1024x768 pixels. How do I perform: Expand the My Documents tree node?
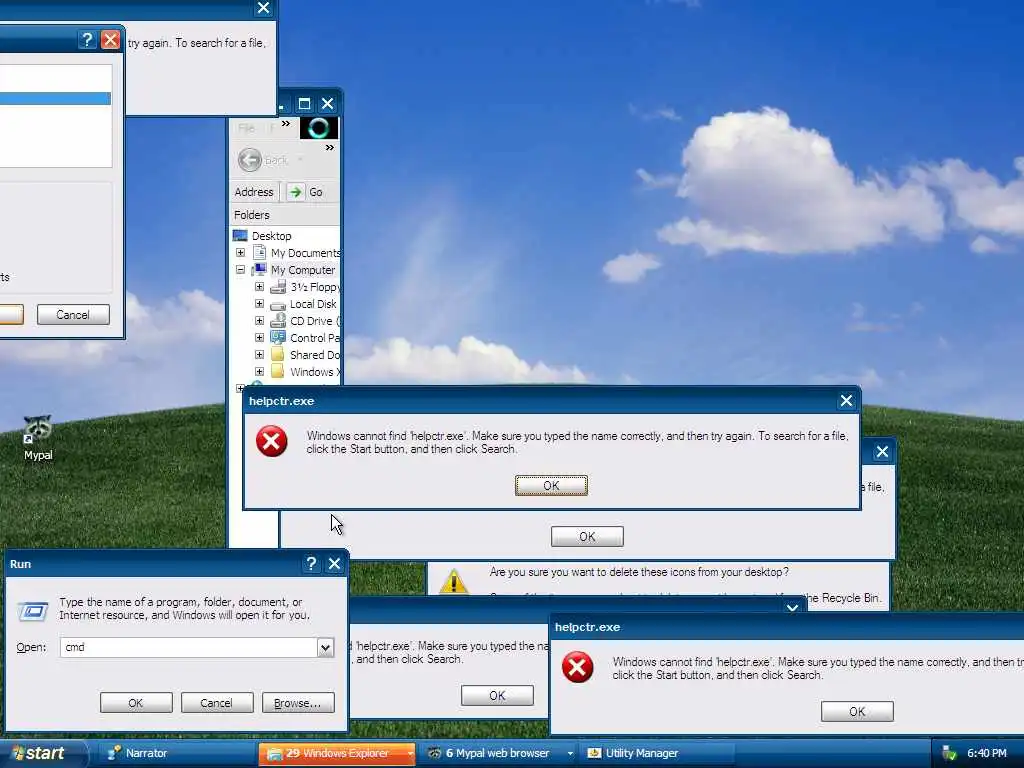click(x=240, y=253)
